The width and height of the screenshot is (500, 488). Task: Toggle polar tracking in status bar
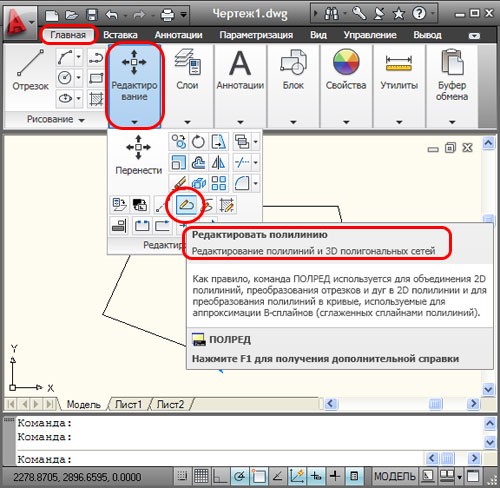[239, 476]
